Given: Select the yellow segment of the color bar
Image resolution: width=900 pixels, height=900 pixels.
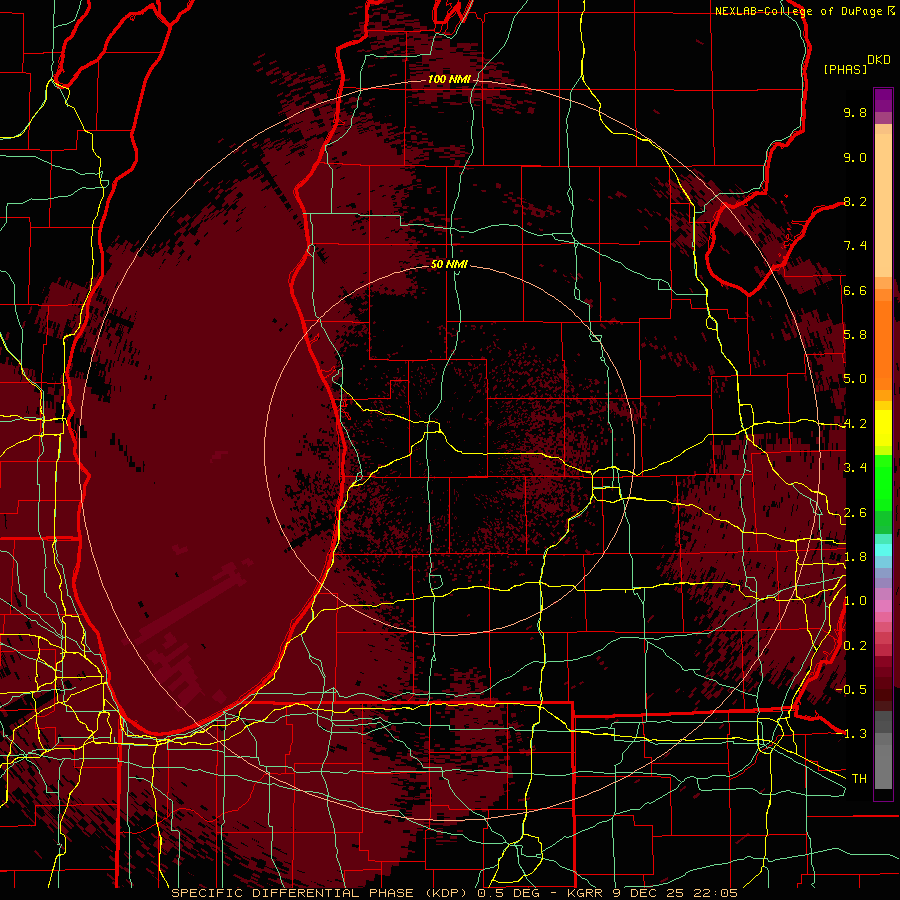Looking at the screenshot, I should coord(883,428).
